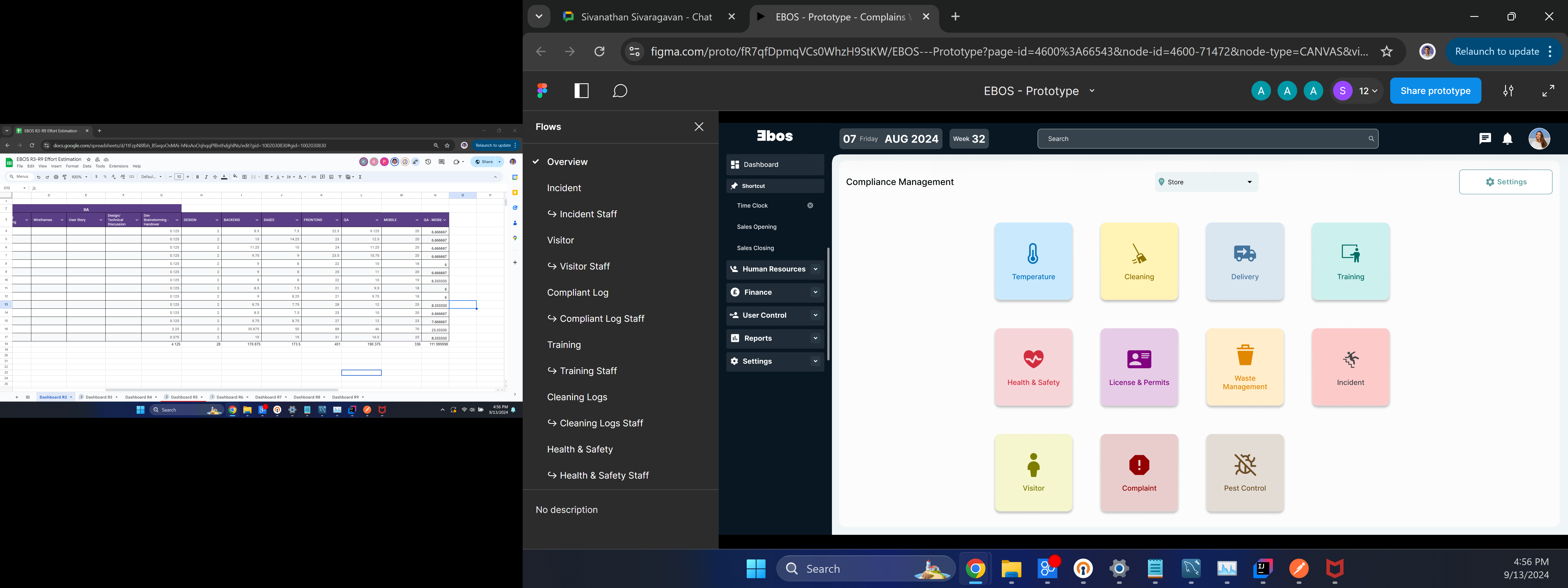Click the Share button in Sheets
1568x588 pixels.
click(x=483, y=162)
